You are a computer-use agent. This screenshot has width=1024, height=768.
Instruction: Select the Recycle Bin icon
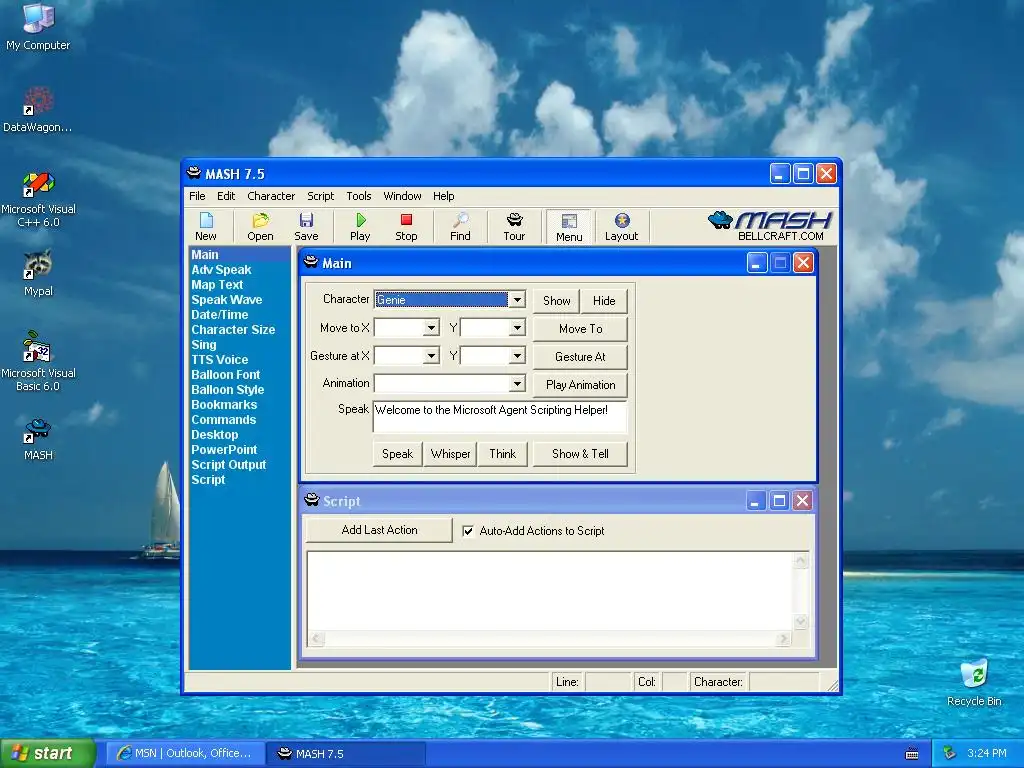click(974, 683)
